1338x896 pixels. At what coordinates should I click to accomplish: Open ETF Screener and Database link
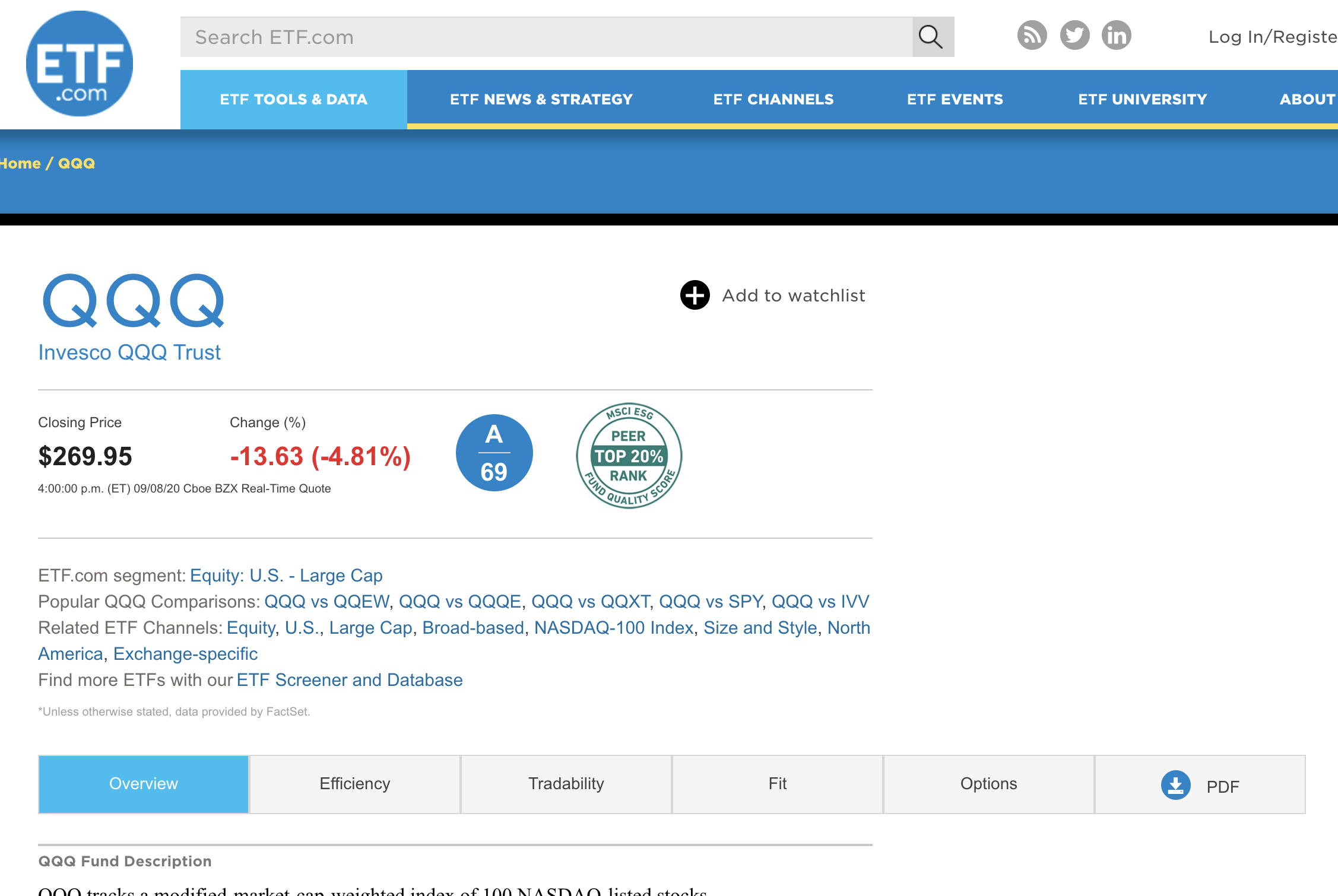pyautogui.click(x=349, y=680)
